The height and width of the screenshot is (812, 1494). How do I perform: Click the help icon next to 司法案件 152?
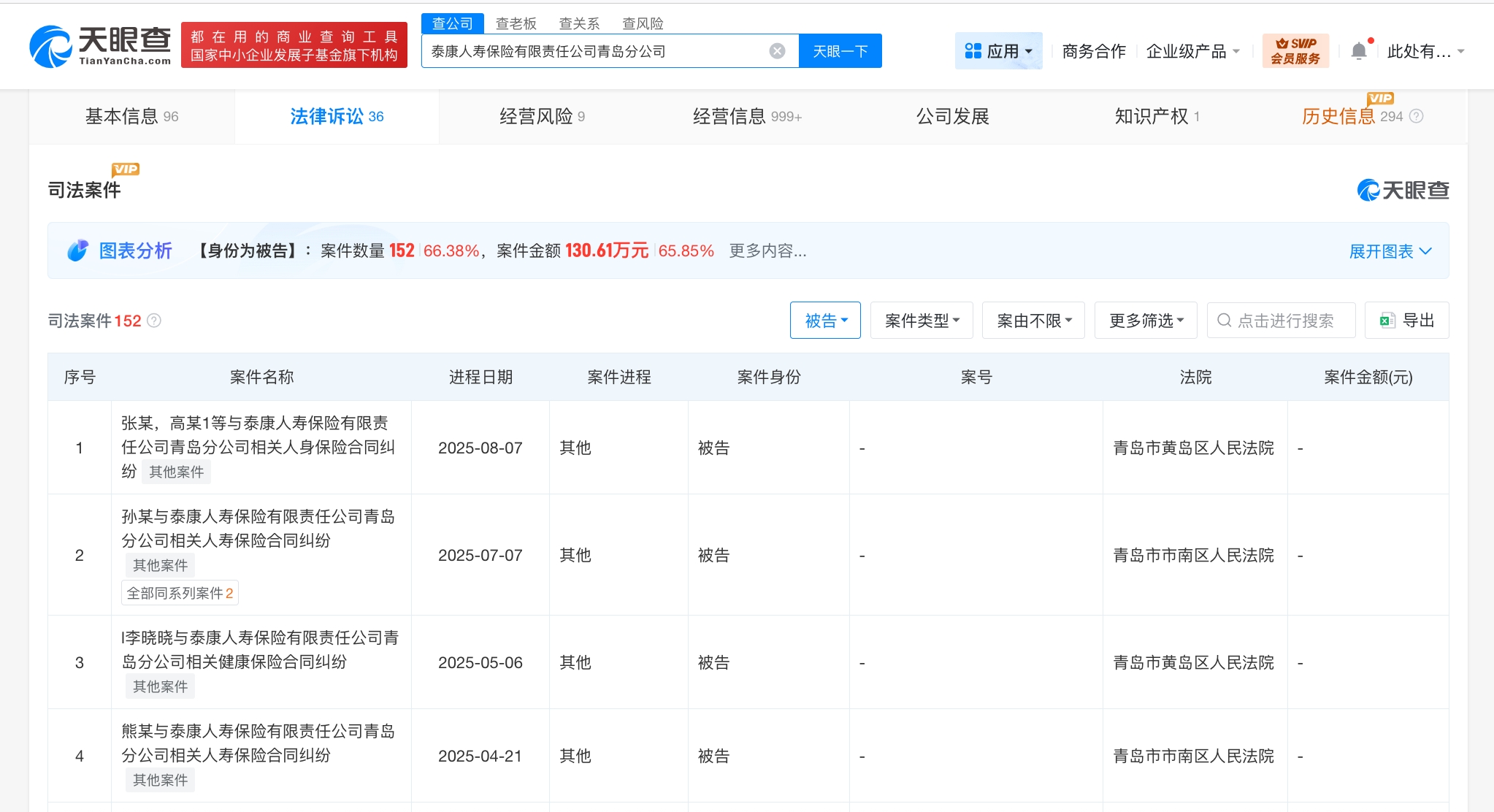tap(154, 321)
